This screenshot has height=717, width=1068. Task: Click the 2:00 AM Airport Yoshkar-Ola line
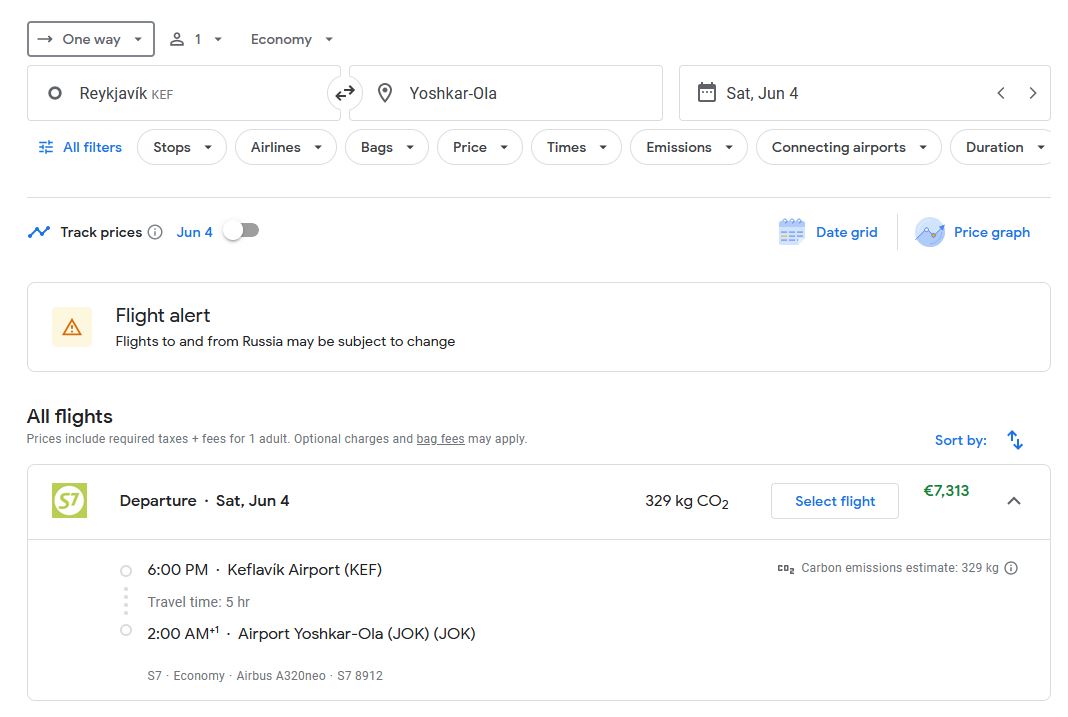point(311,633)
